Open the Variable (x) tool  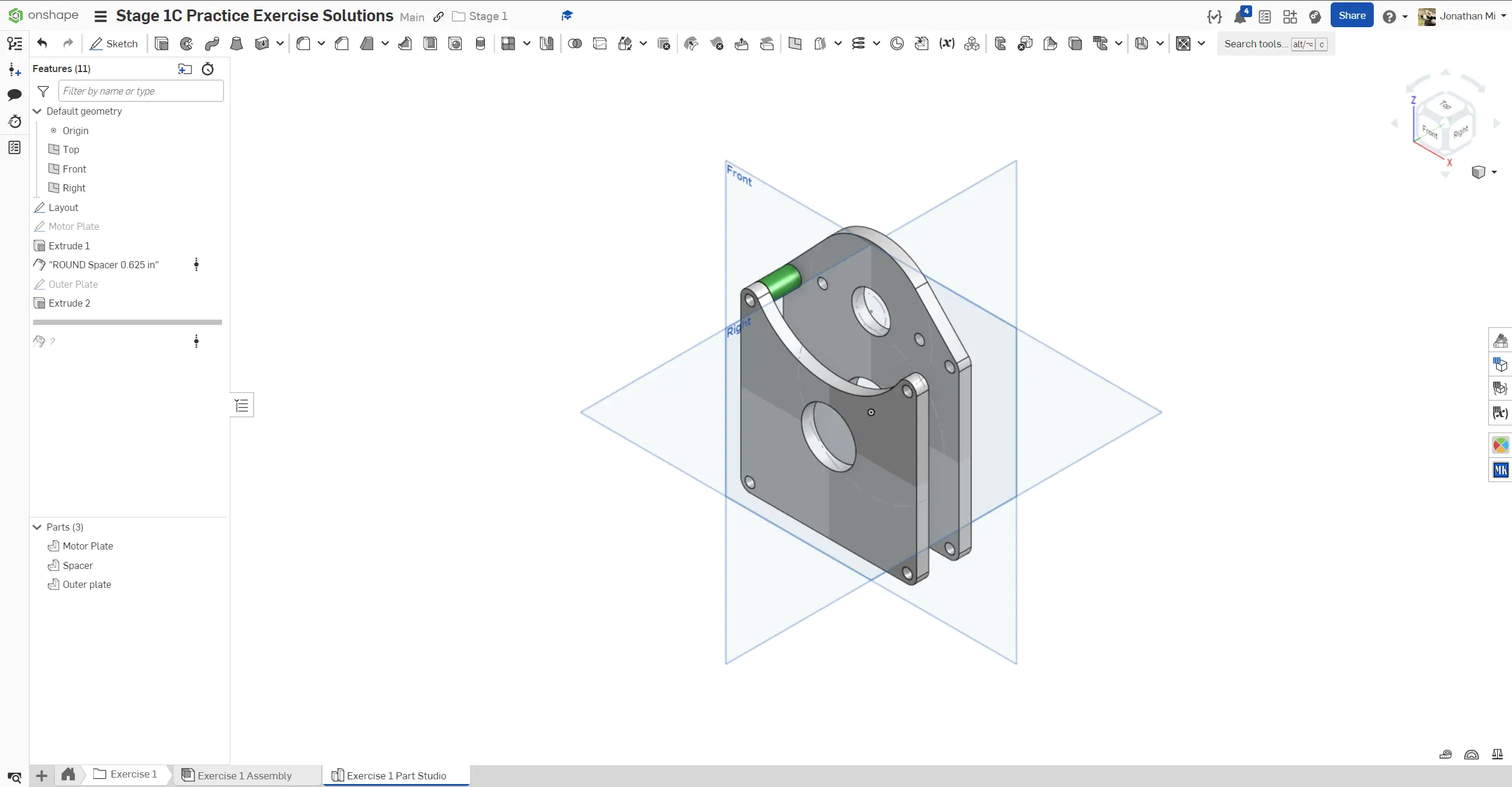coord(947,44)
